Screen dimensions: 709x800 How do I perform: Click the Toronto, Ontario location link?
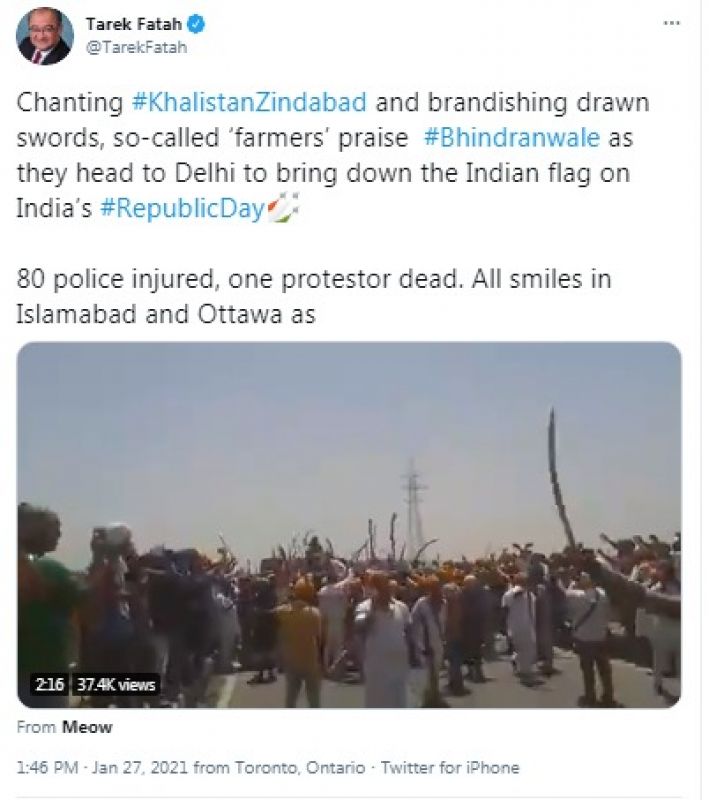[x=300, y=767]
